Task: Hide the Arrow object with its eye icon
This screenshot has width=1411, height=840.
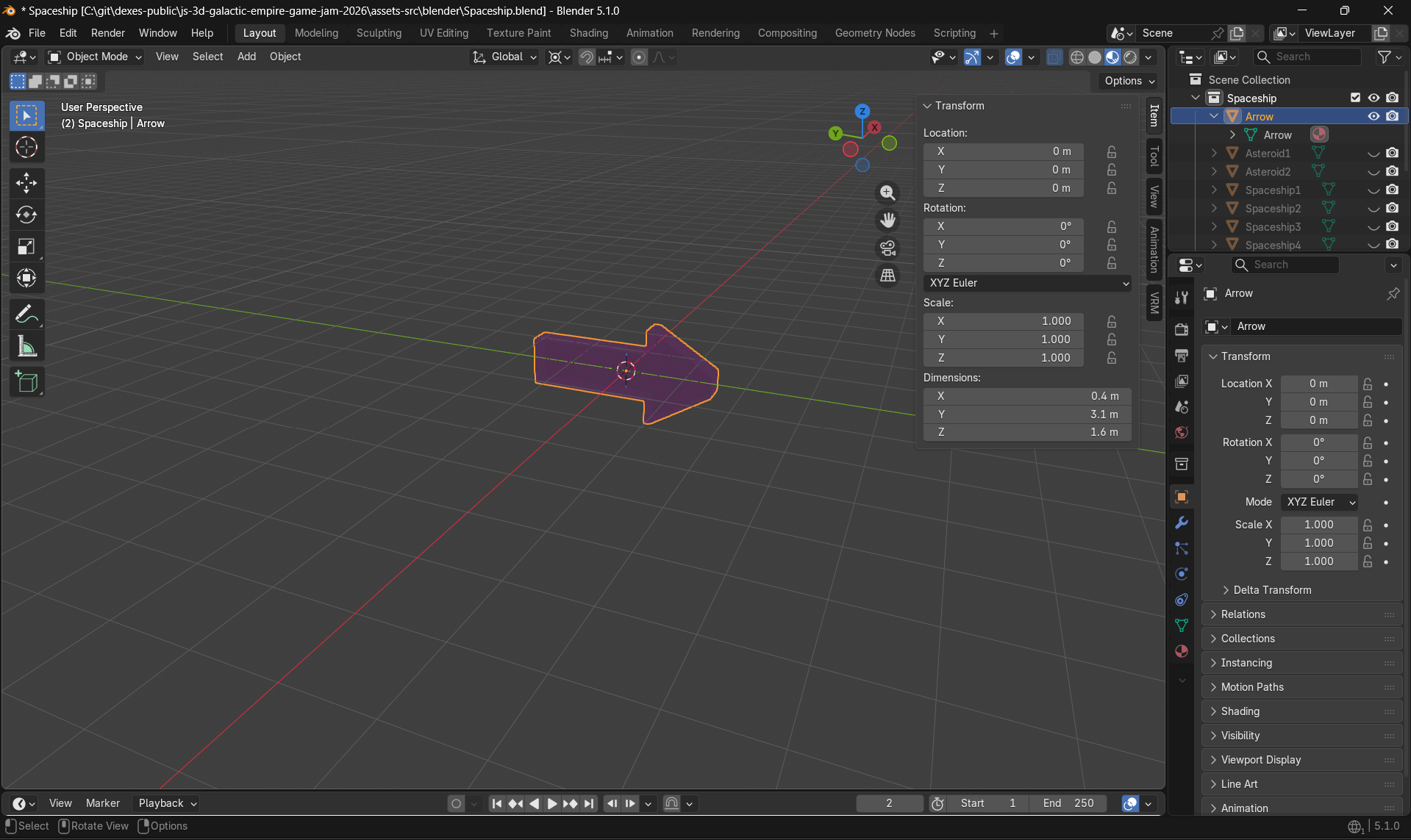Action: (x=1374, y=116)
